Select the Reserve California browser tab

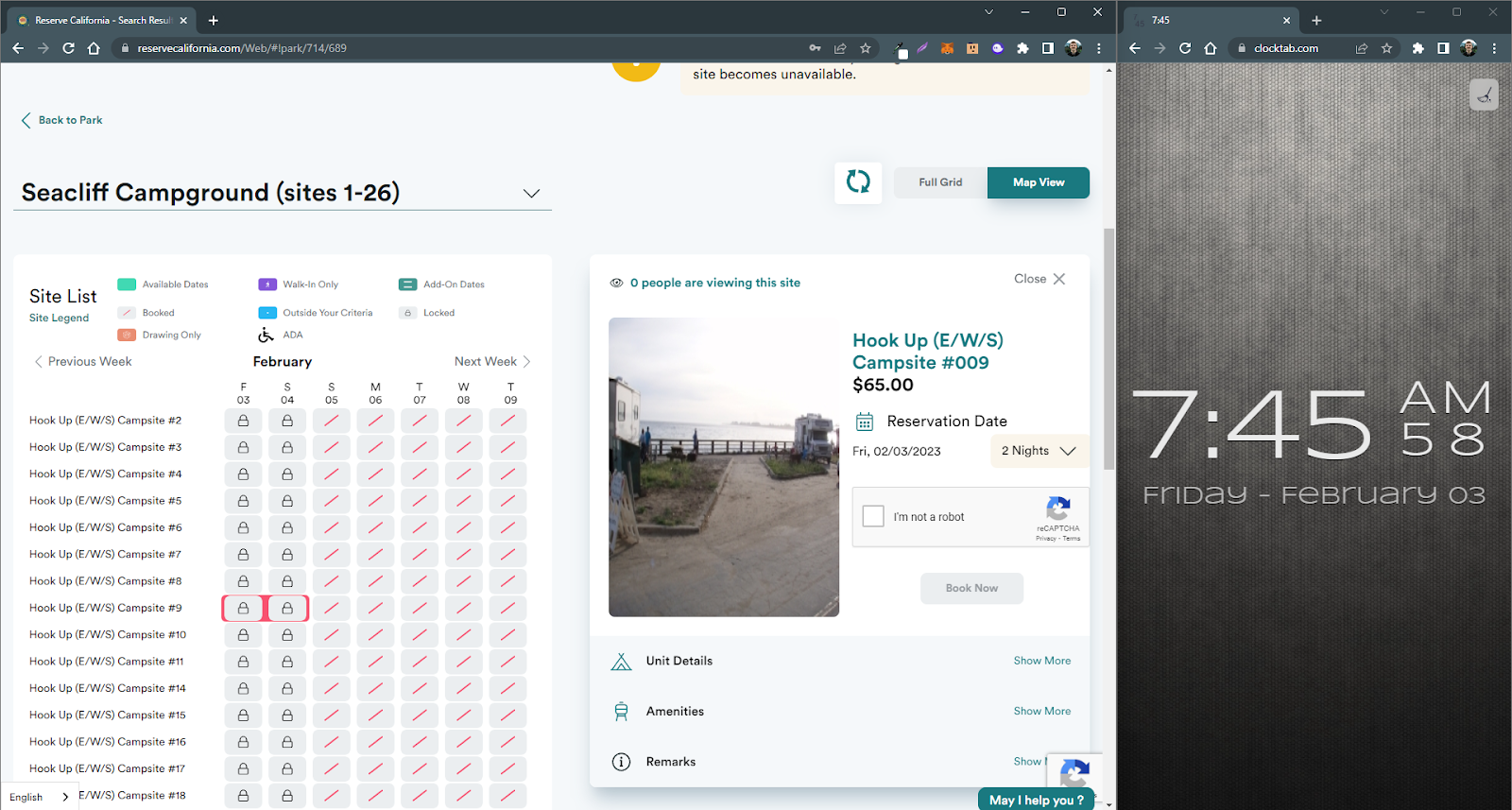click(x=100, y=20)
